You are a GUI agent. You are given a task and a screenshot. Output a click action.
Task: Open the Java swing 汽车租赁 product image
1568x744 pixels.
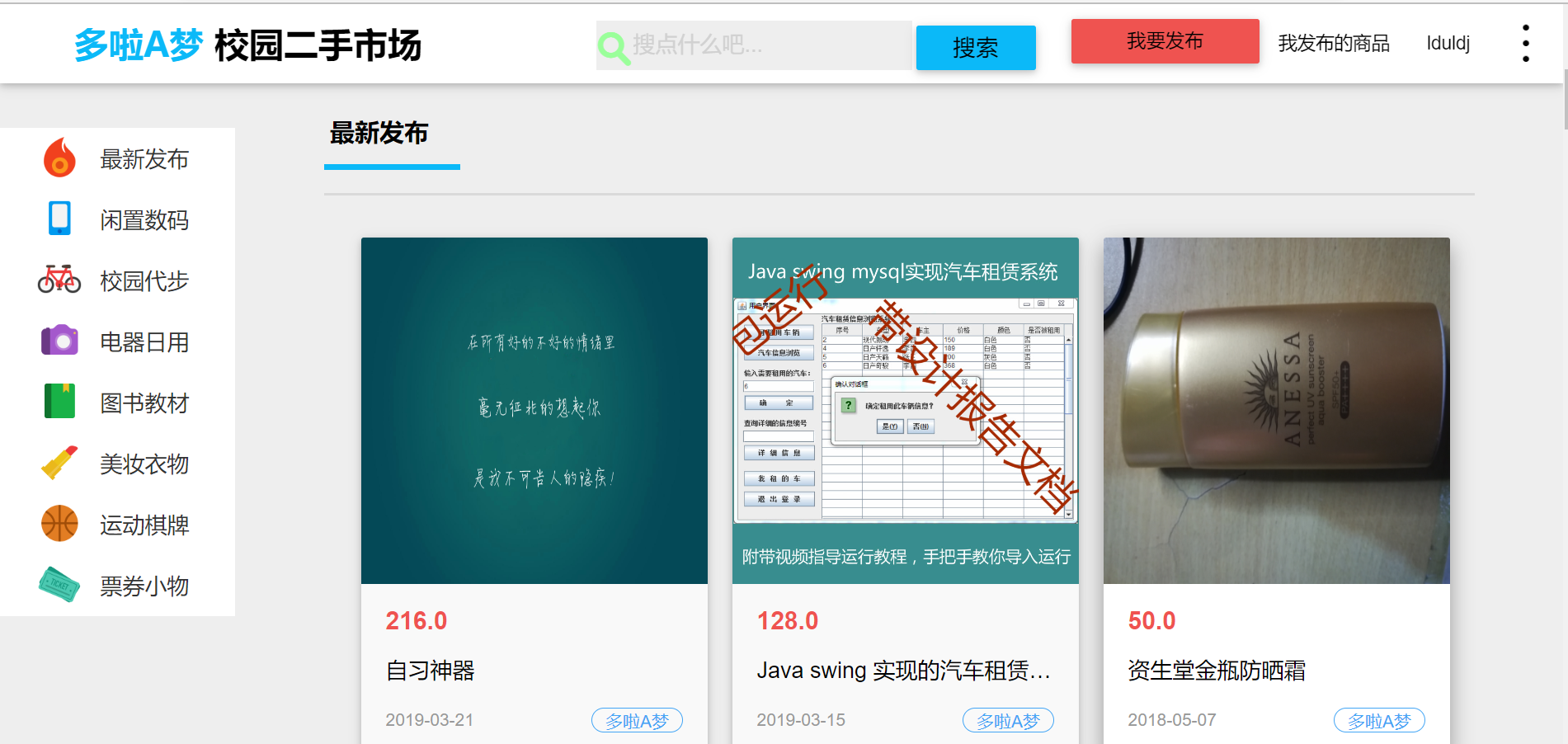click(x=906, y=411)
